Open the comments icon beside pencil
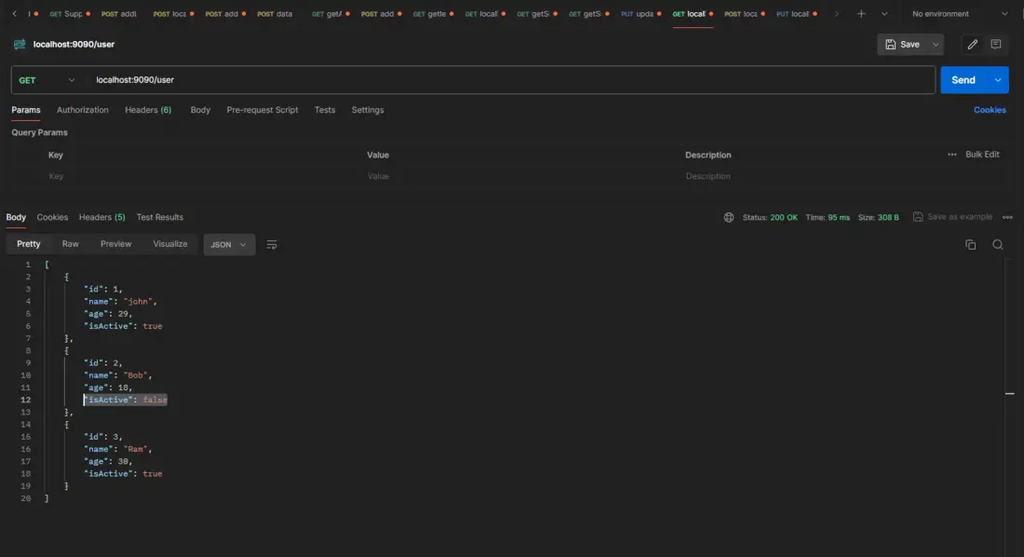Image resolution: width=1024 pixels, height=557 pixels. click(x=996, y=44)
